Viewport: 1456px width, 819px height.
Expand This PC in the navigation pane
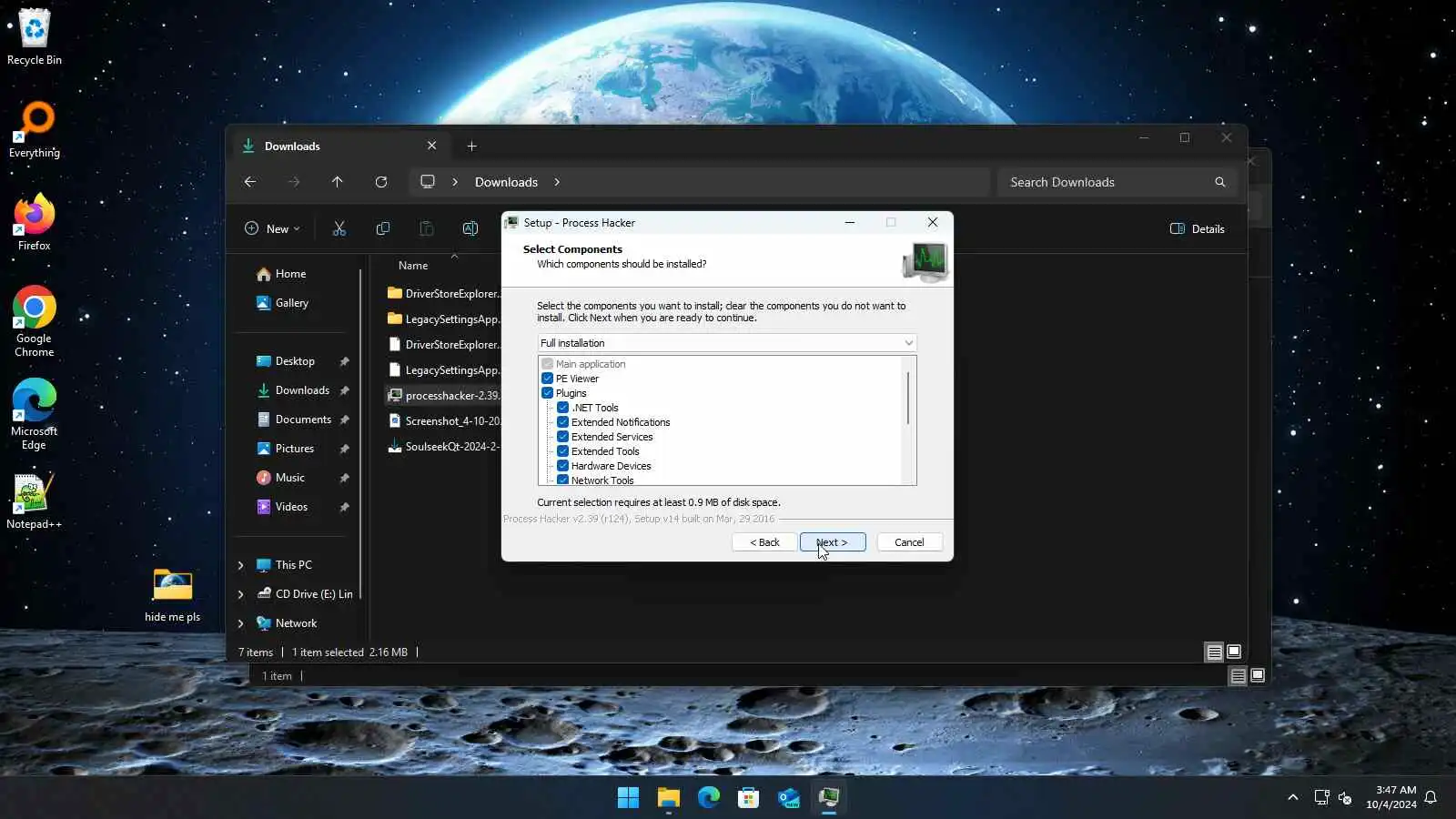click(x=241, y=565)
